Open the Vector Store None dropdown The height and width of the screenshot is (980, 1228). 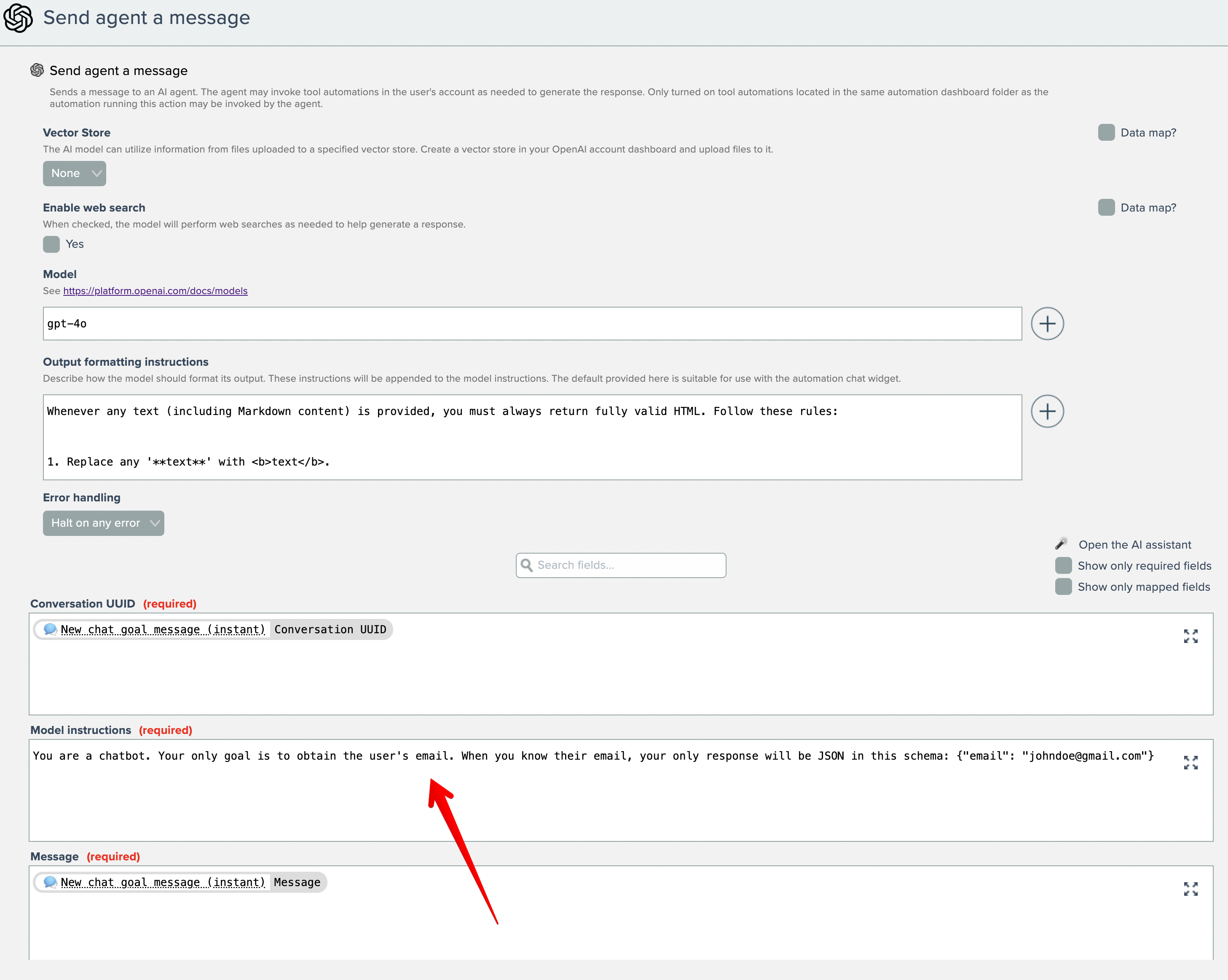[75, 174]
